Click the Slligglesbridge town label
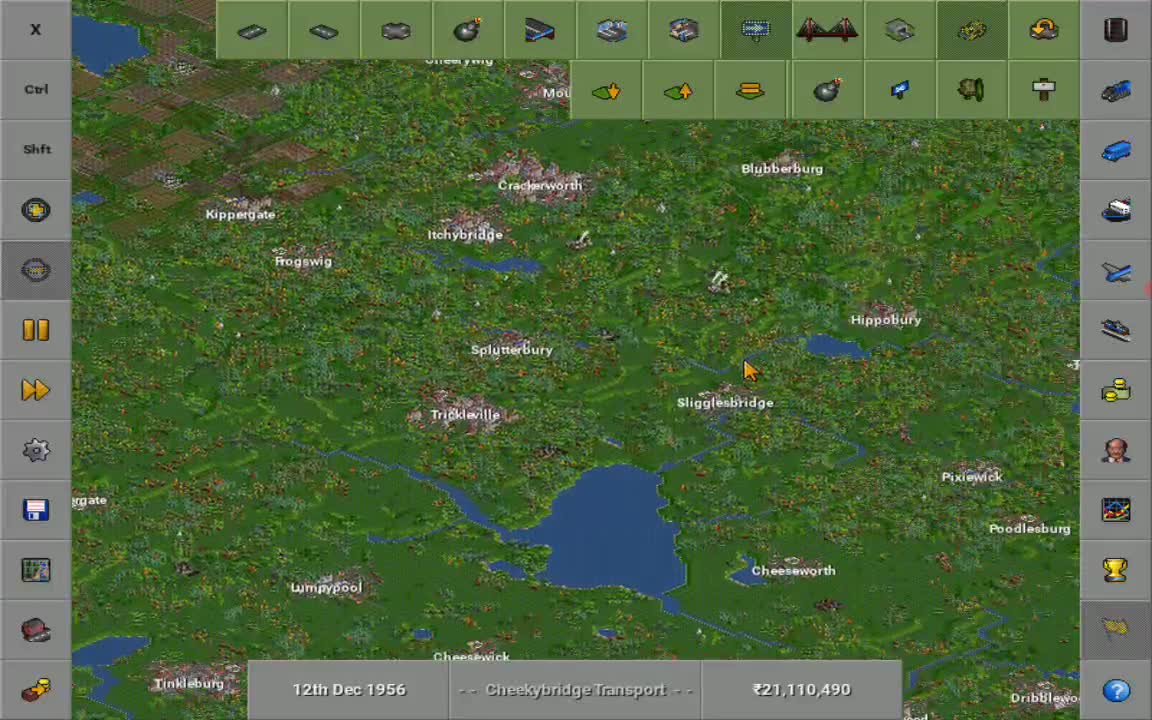 click(x=725, y=403)
